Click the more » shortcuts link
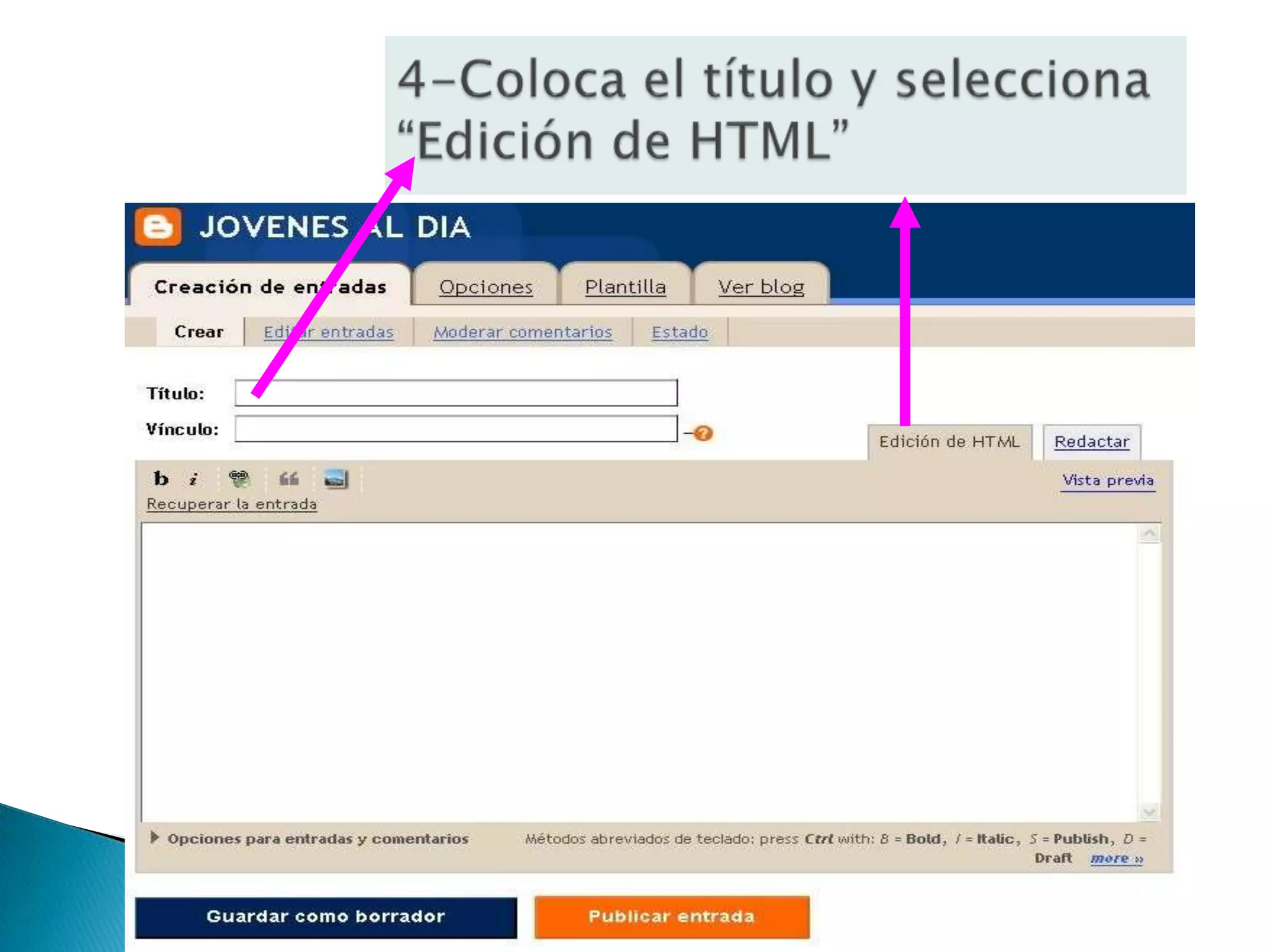 1117,858
